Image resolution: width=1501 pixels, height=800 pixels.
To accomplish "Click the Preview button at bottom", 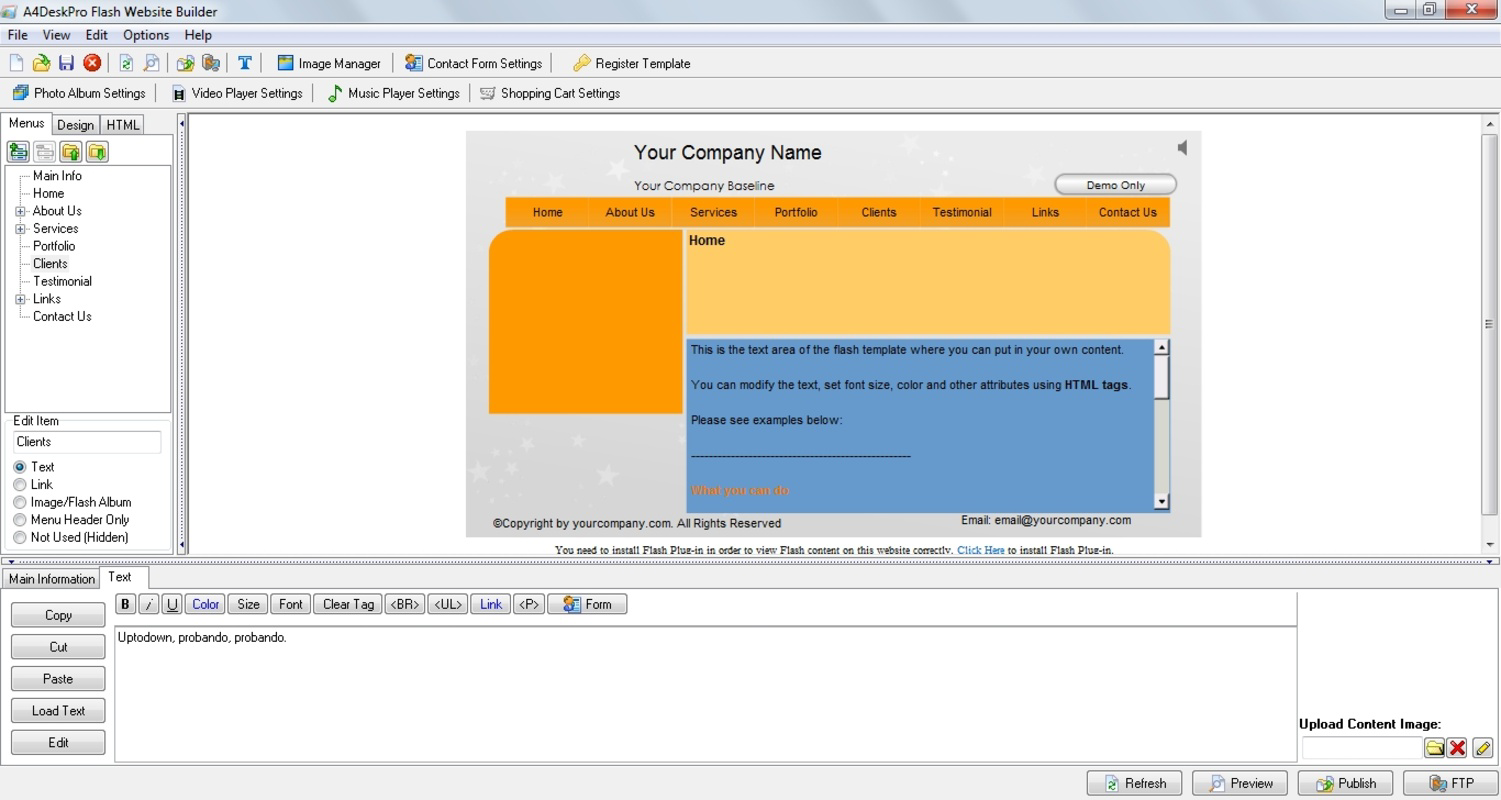I will pyautogui.click(x=1239, y=783).
